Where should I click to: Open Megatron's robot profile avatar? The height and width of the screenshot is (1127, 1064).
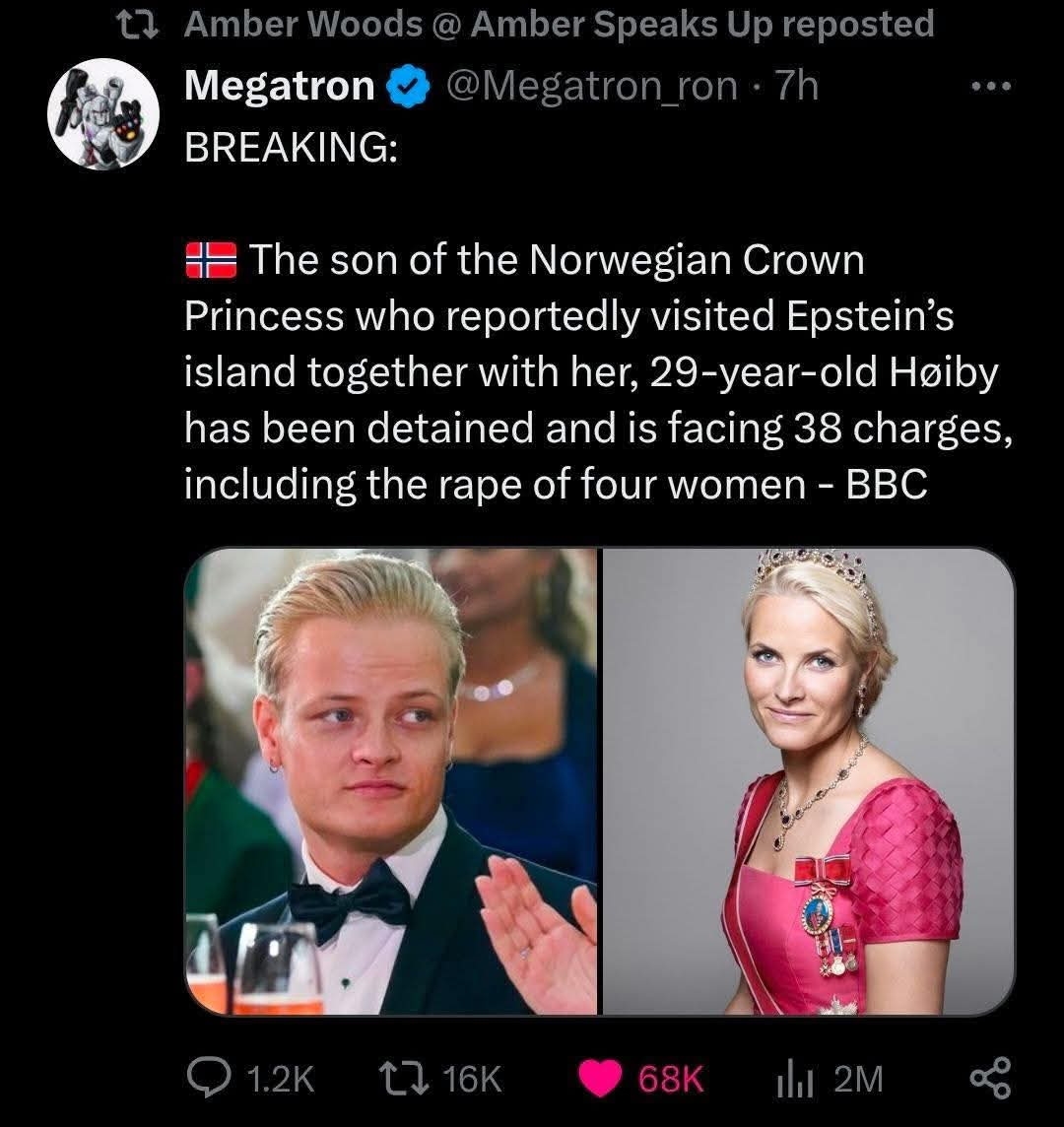click(x=103, y=114)
